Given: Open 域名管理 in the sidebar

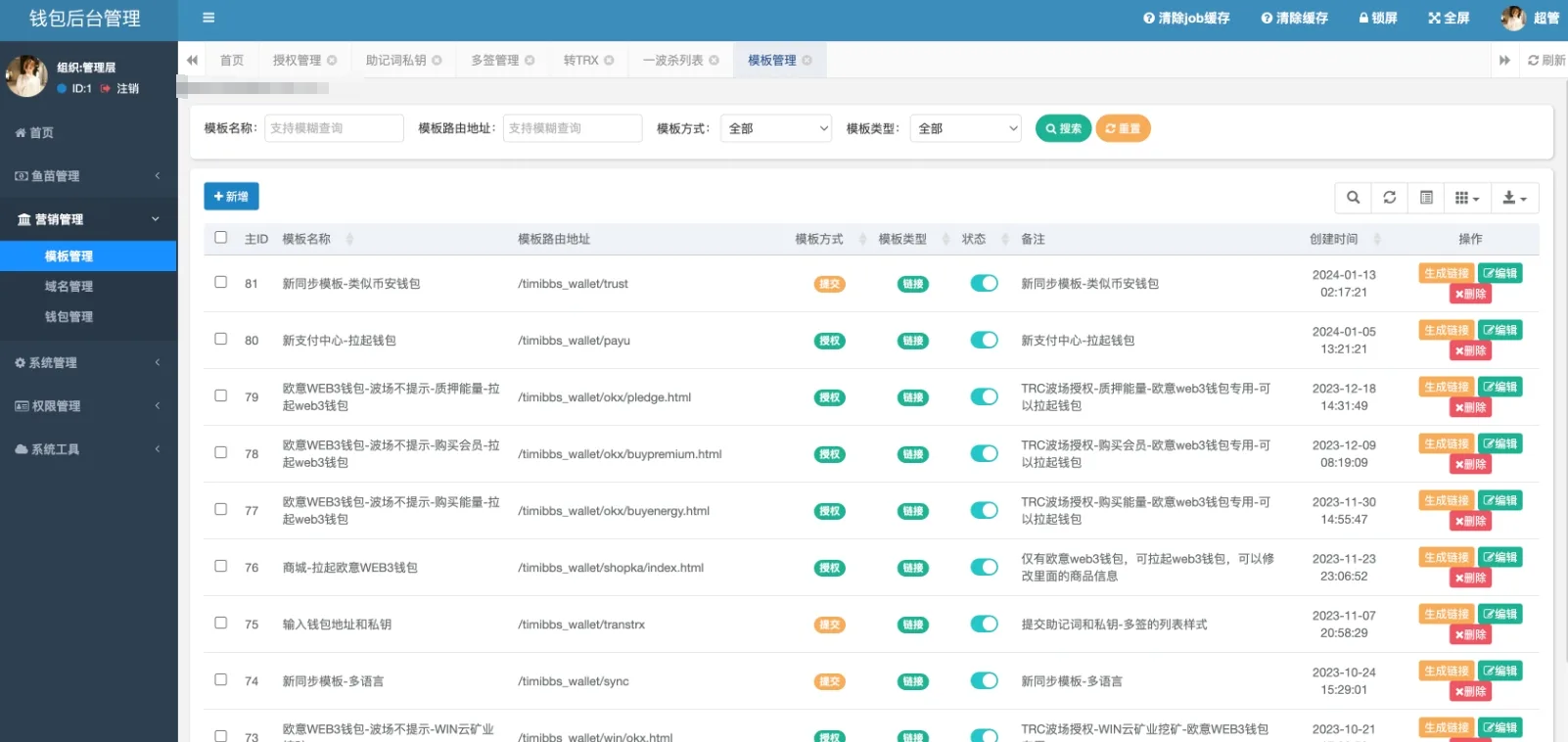Looking at the screenshot, I should pyautogui.click(x=69, y=287).
